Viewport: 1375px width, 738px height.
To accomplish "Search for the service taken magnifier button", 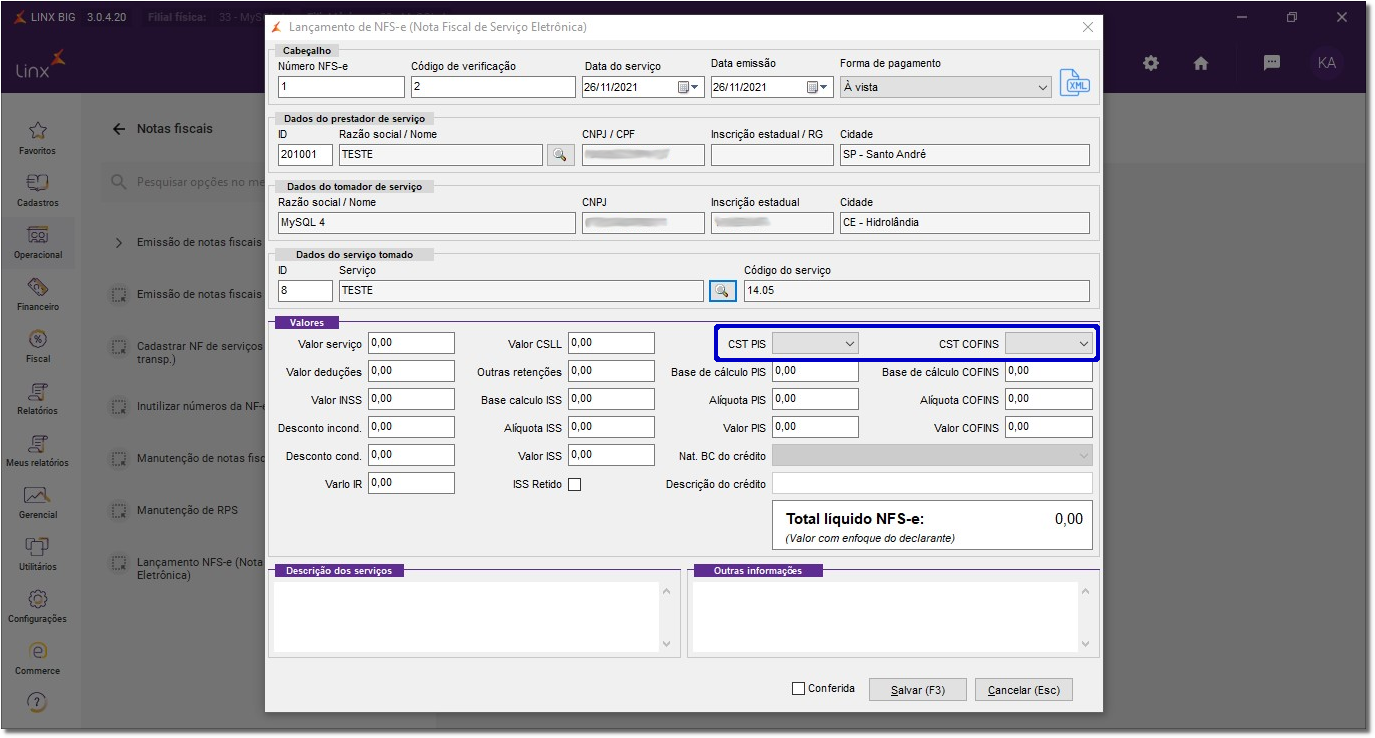I will click(722, 291).
